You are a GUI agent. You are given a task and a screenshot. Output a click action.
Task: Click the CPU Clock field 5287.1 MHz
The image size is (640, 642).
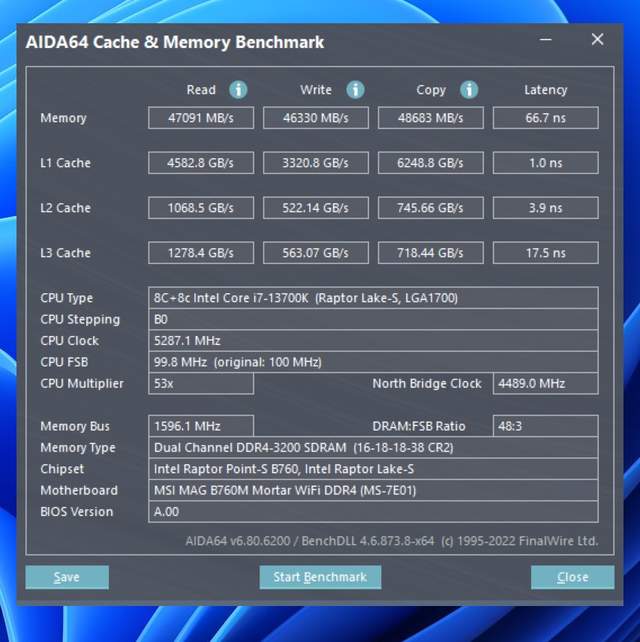pyautogui.click(x=373, y=341)
